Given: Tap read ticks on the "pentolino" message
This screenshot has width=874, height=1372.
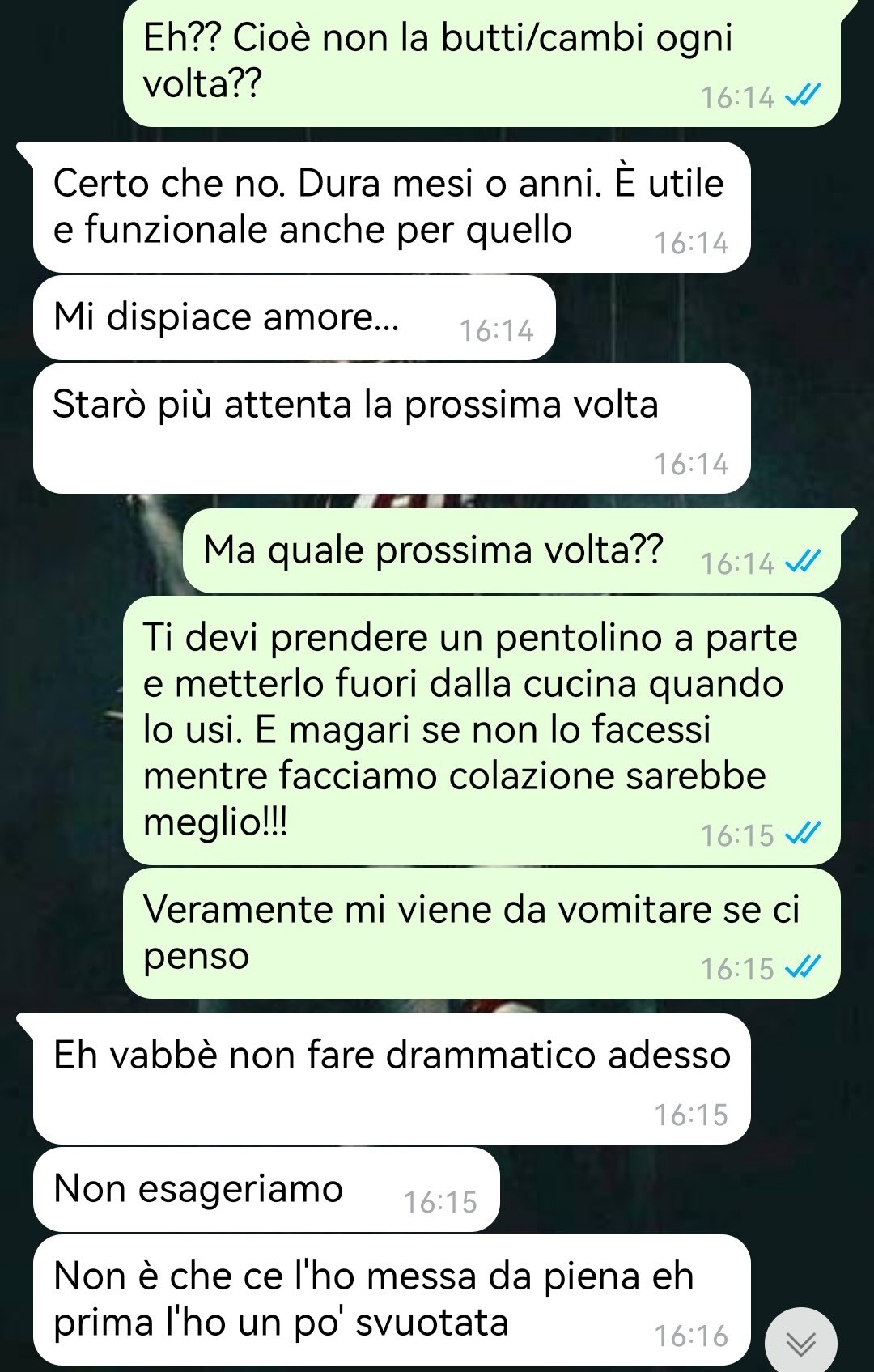Looking at the screenshot, I should 803,834.
